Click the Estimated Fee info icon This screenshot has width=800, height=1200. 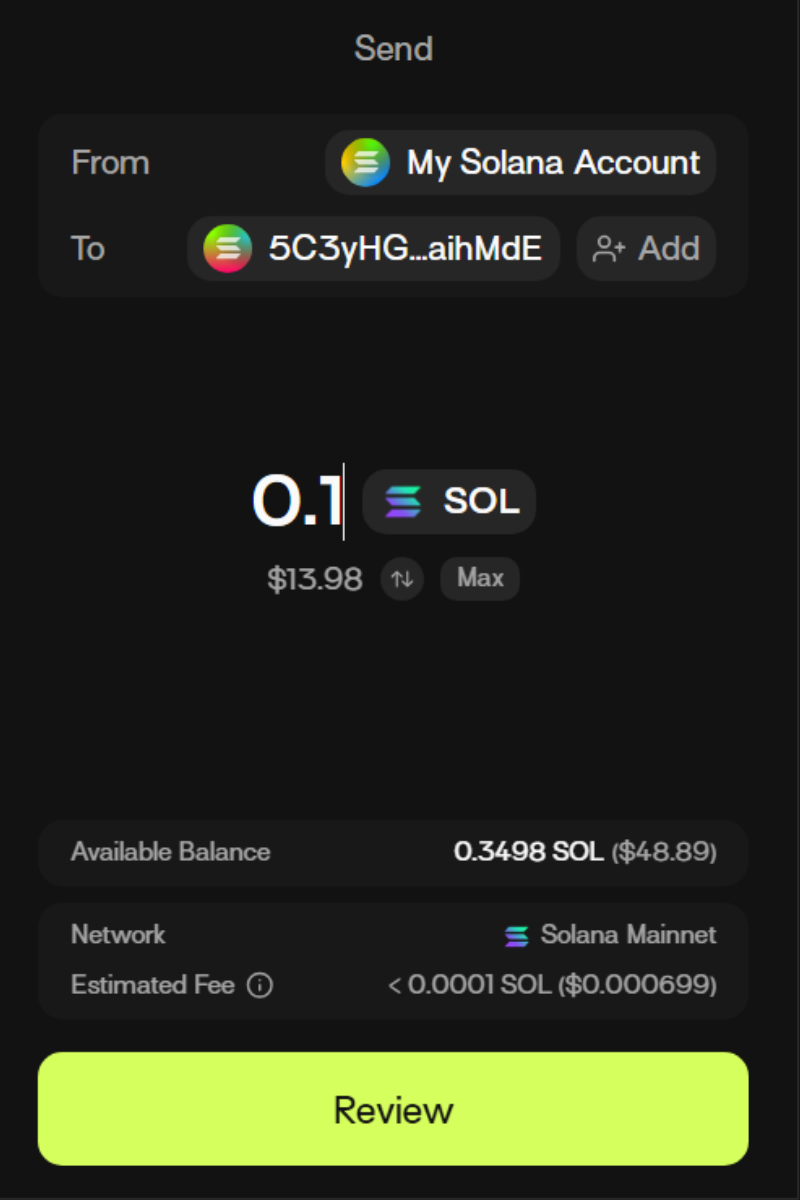click(259, 986)
